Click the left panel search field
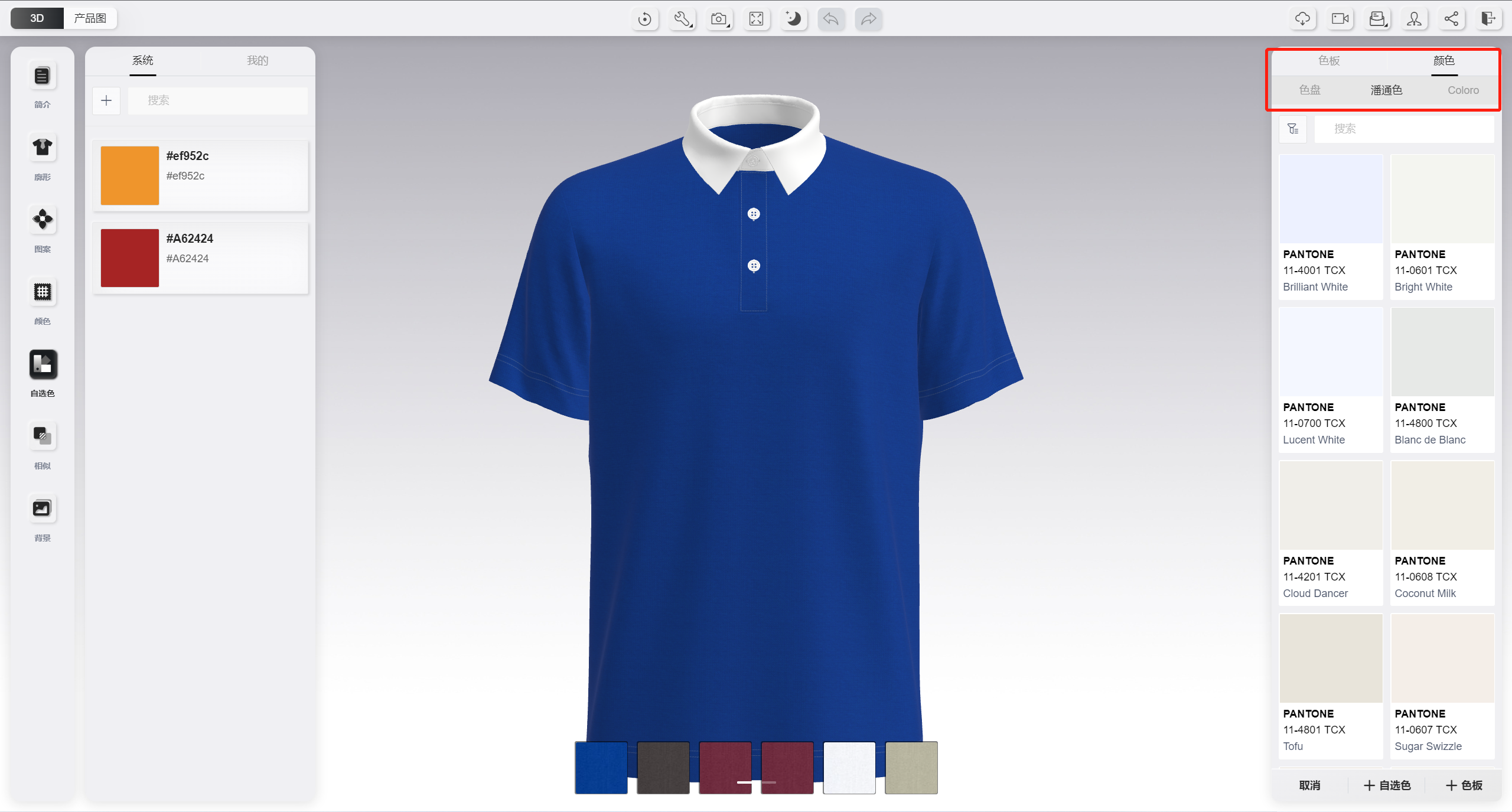The image size is (1512, 812). point(217,100)
